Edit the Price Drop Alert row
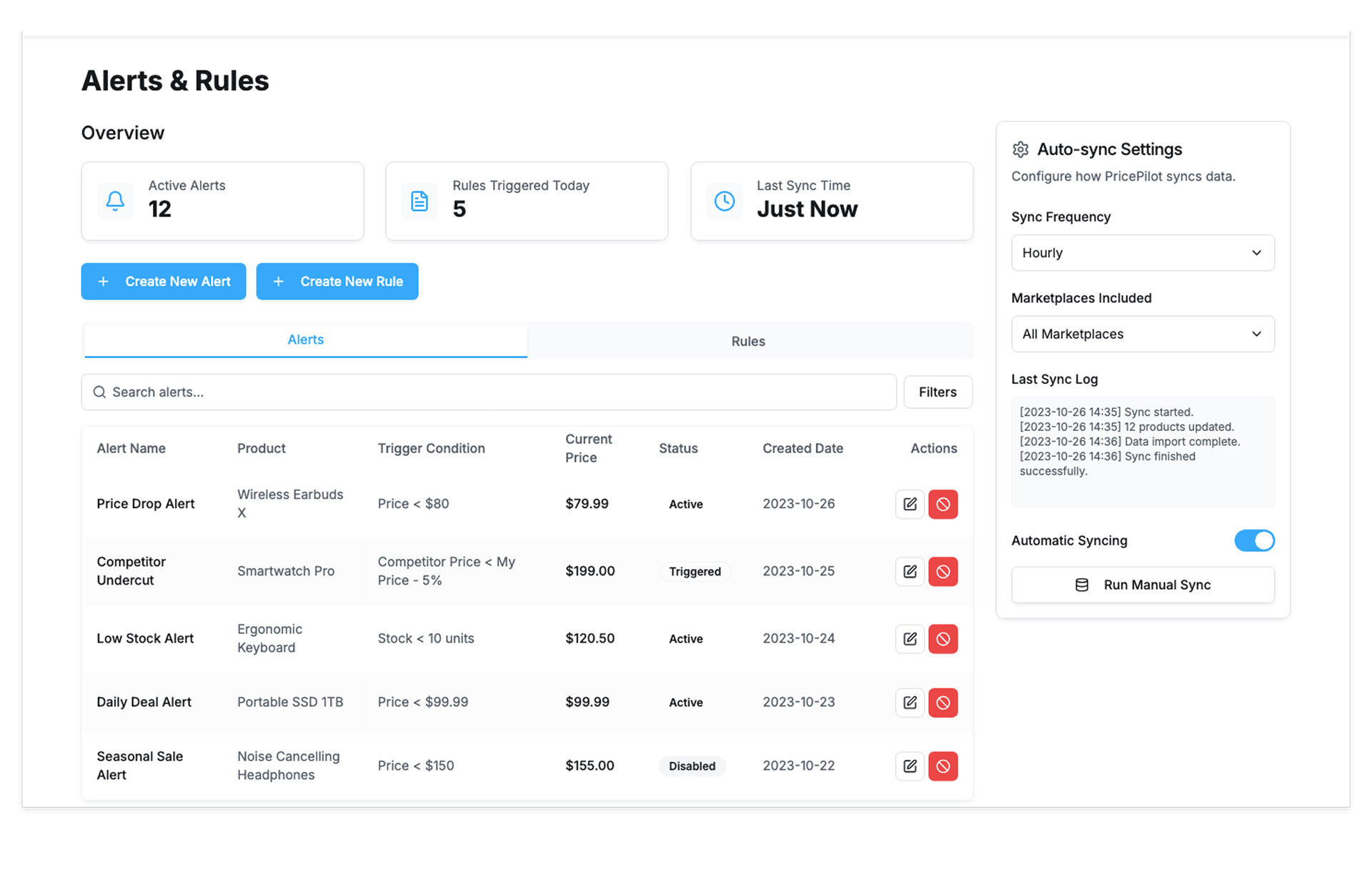1372x892 pixels. pyautogui.click(x=910, y=504)
